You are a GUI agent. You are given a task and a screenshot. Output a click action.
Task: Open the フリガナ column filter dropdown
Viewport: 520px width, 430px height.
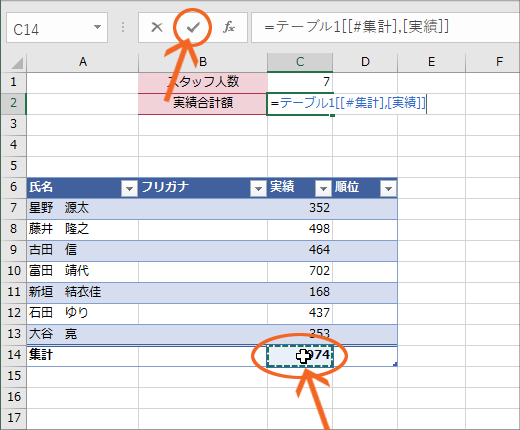[258, 189]
